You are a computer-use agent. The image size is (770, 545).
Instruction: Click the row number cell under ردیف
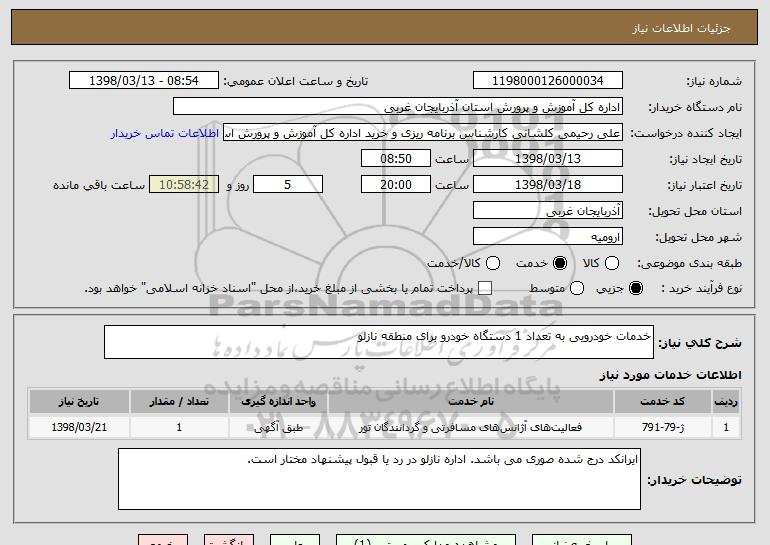[x=726, y=427]
